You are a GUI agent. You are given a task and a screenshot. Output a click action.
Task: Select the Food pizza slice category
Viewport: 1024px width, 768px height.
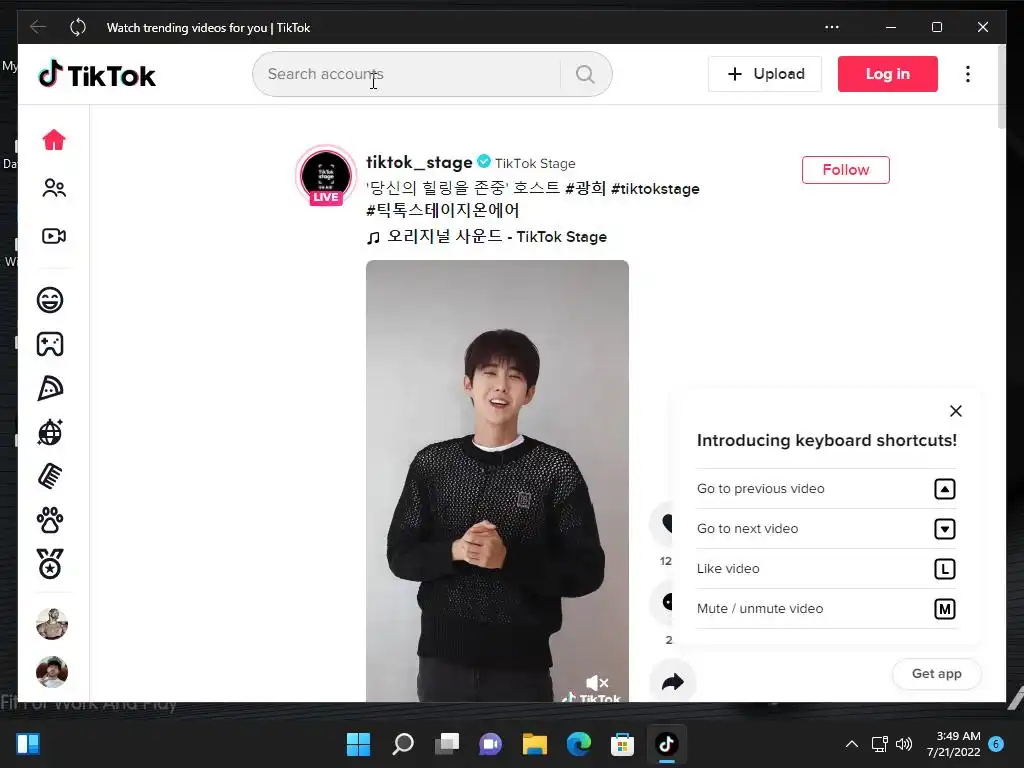[50, 388]
